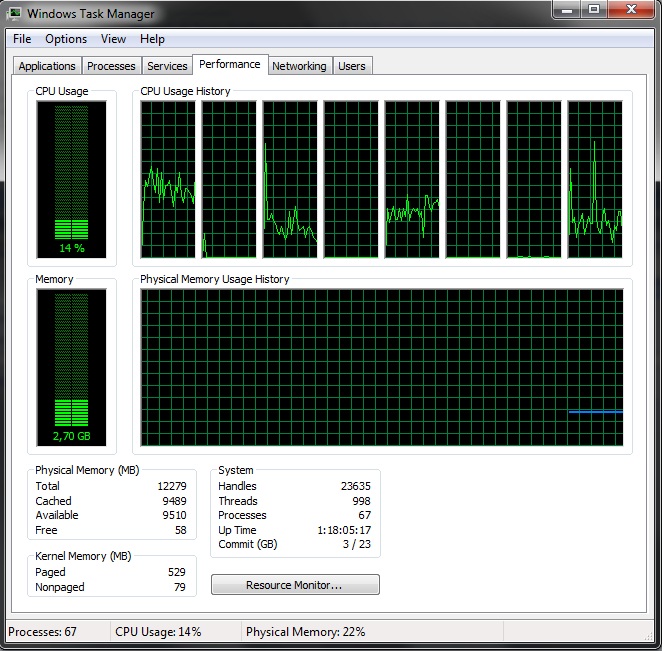Click the fourth CPU core history graph

click(351, 180)
